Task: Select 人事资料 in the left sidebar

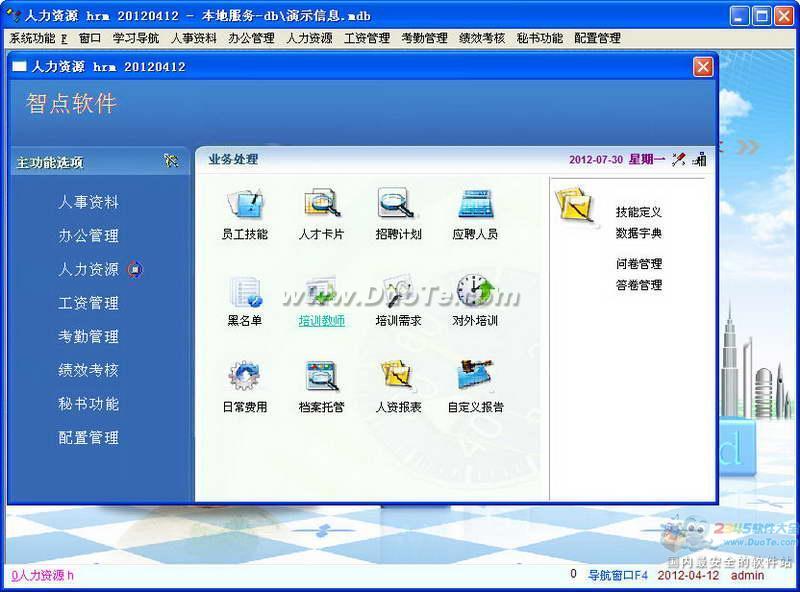Action: pyautogui.click(x=88, y=202)
